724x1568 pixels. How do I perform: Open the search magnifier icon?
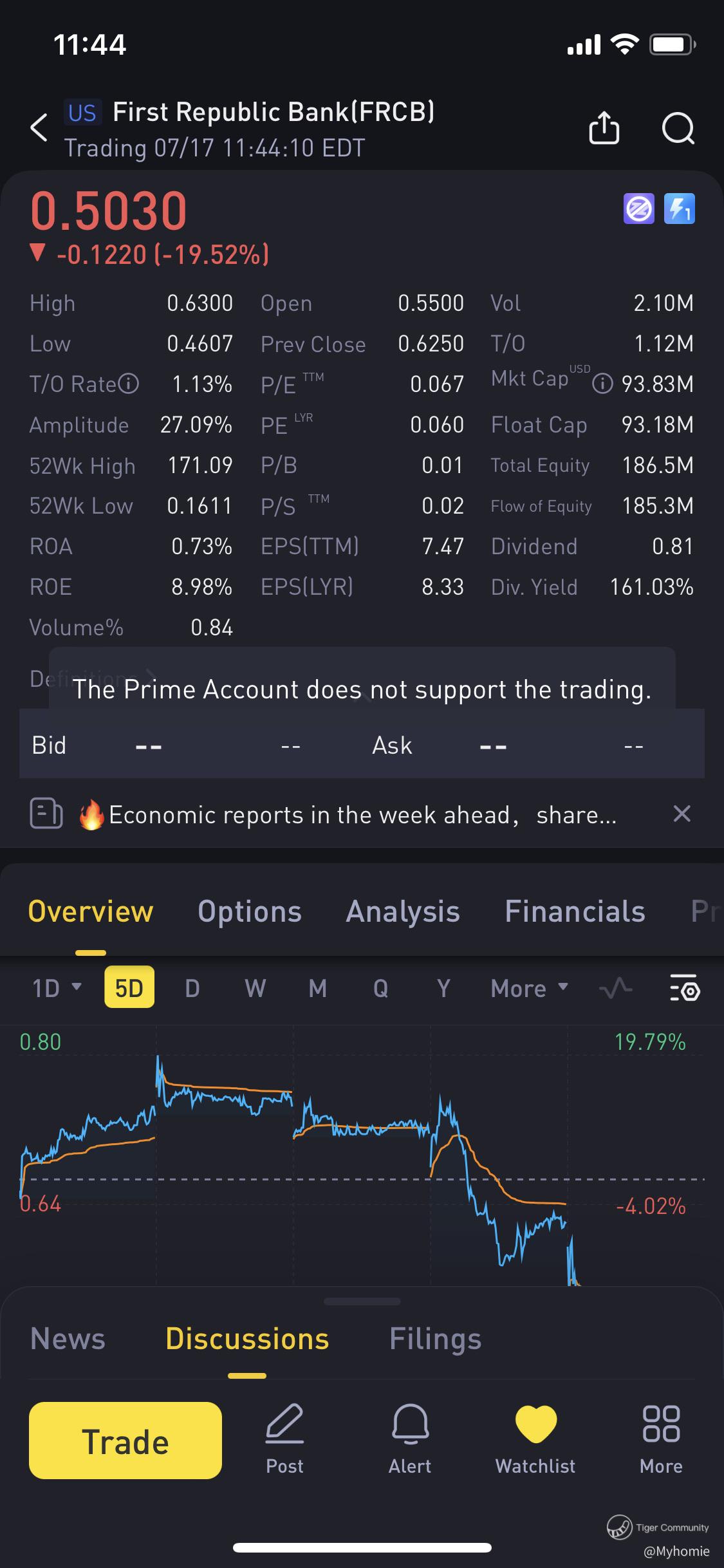(678, 127)
